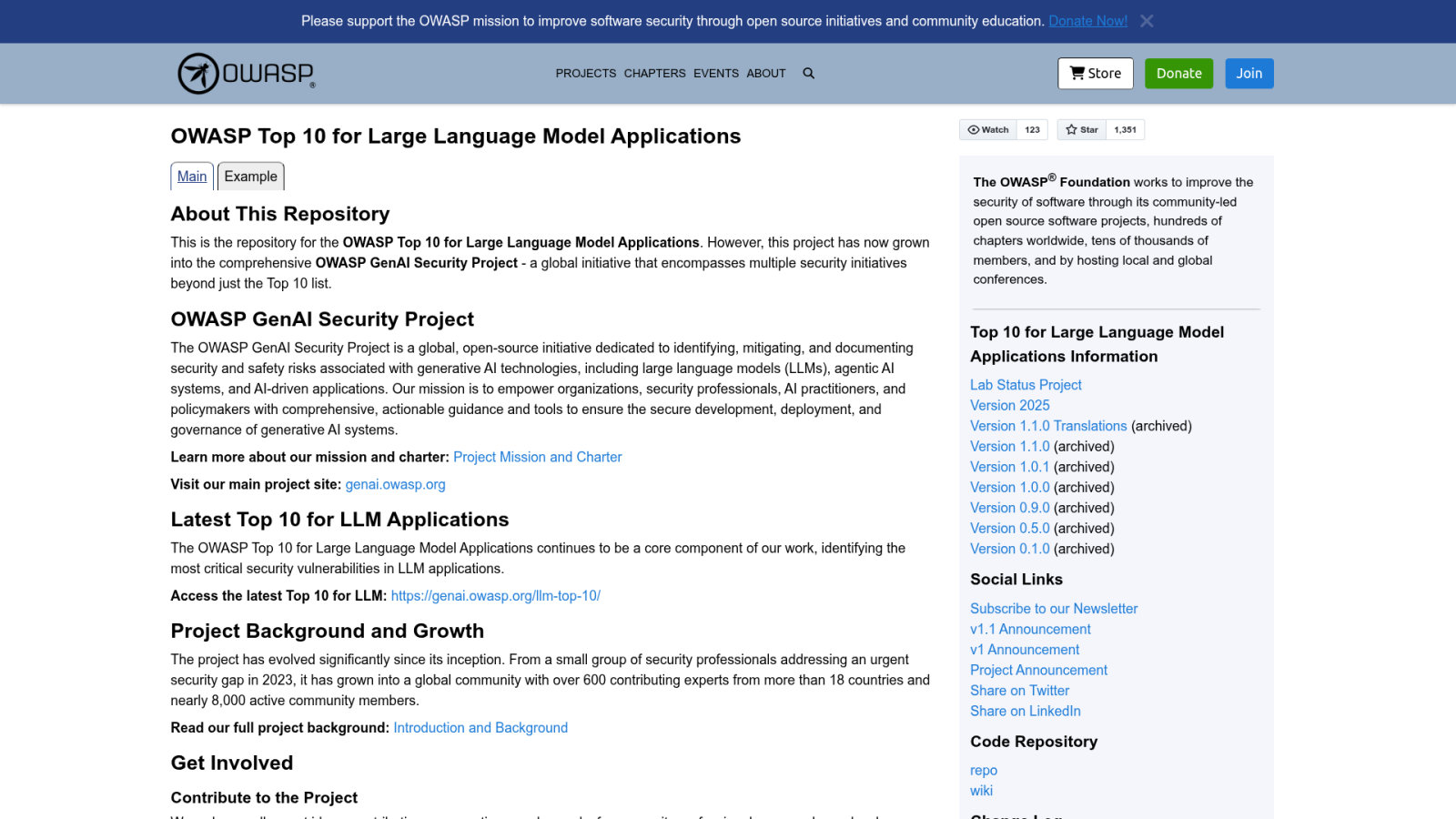Open v1.1 Announcement link
The width and height of the screenshot is (1456, 819).
1030,630
